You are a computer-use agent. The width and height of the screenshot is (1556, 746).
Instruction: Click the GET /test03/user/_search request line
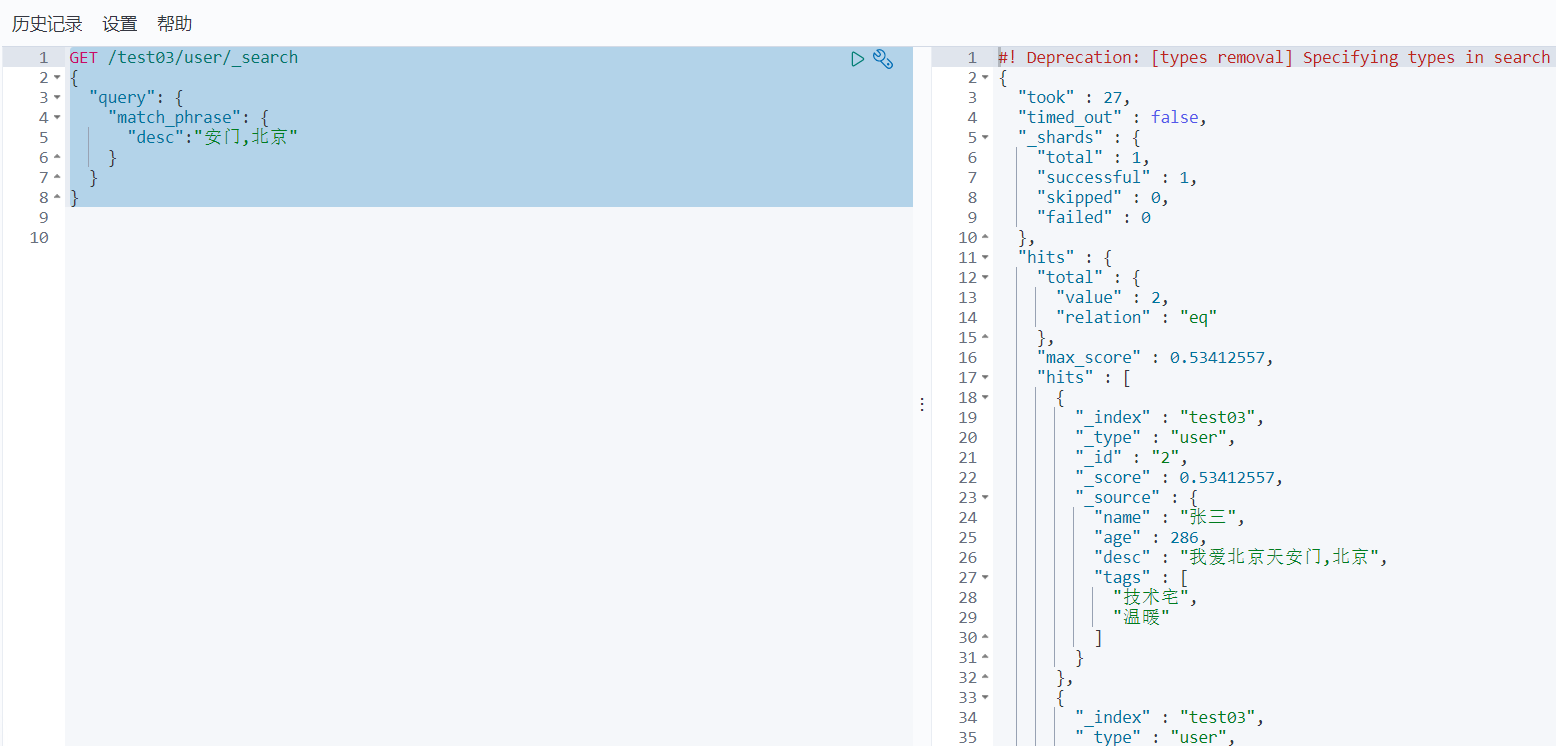(x=184, y=58)
